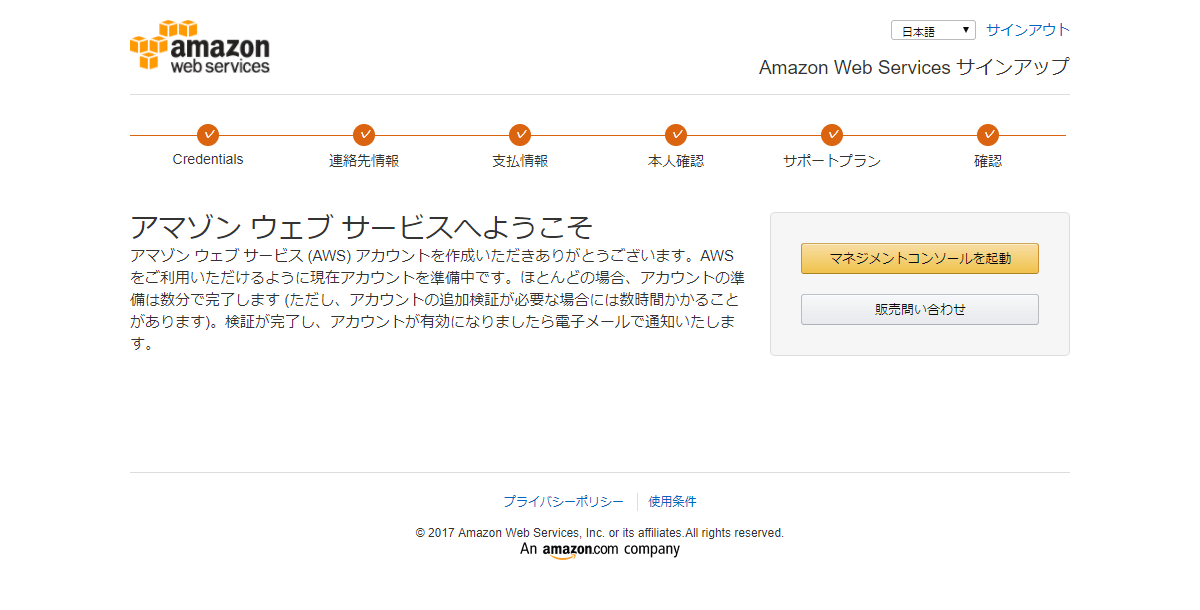Click the amazon.com company footer logo
This screenshot has width=1200, height=610.
click(x=600, y=550)
